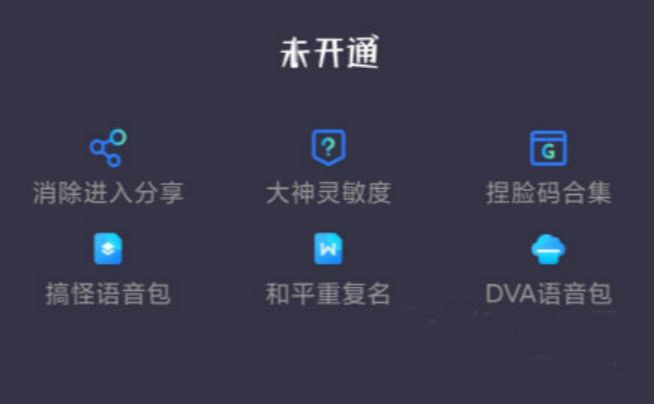The width and height of the screenshot is (654, 404).
Task: Select 和平重复名 text label
Action: (x=328, y=294)
